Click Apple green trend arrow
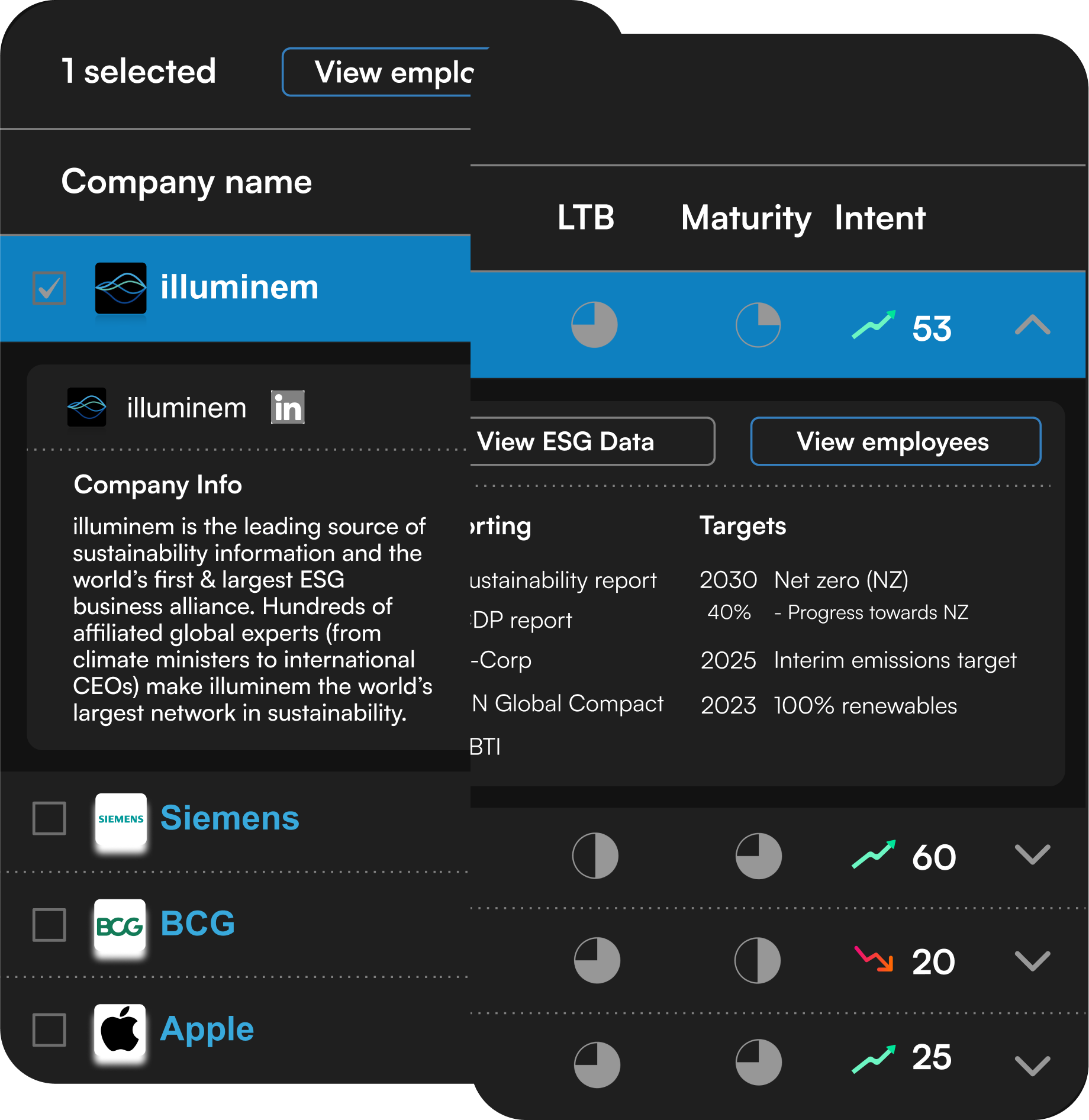Screen dimensions: 1089x1120 (874, 1060)
